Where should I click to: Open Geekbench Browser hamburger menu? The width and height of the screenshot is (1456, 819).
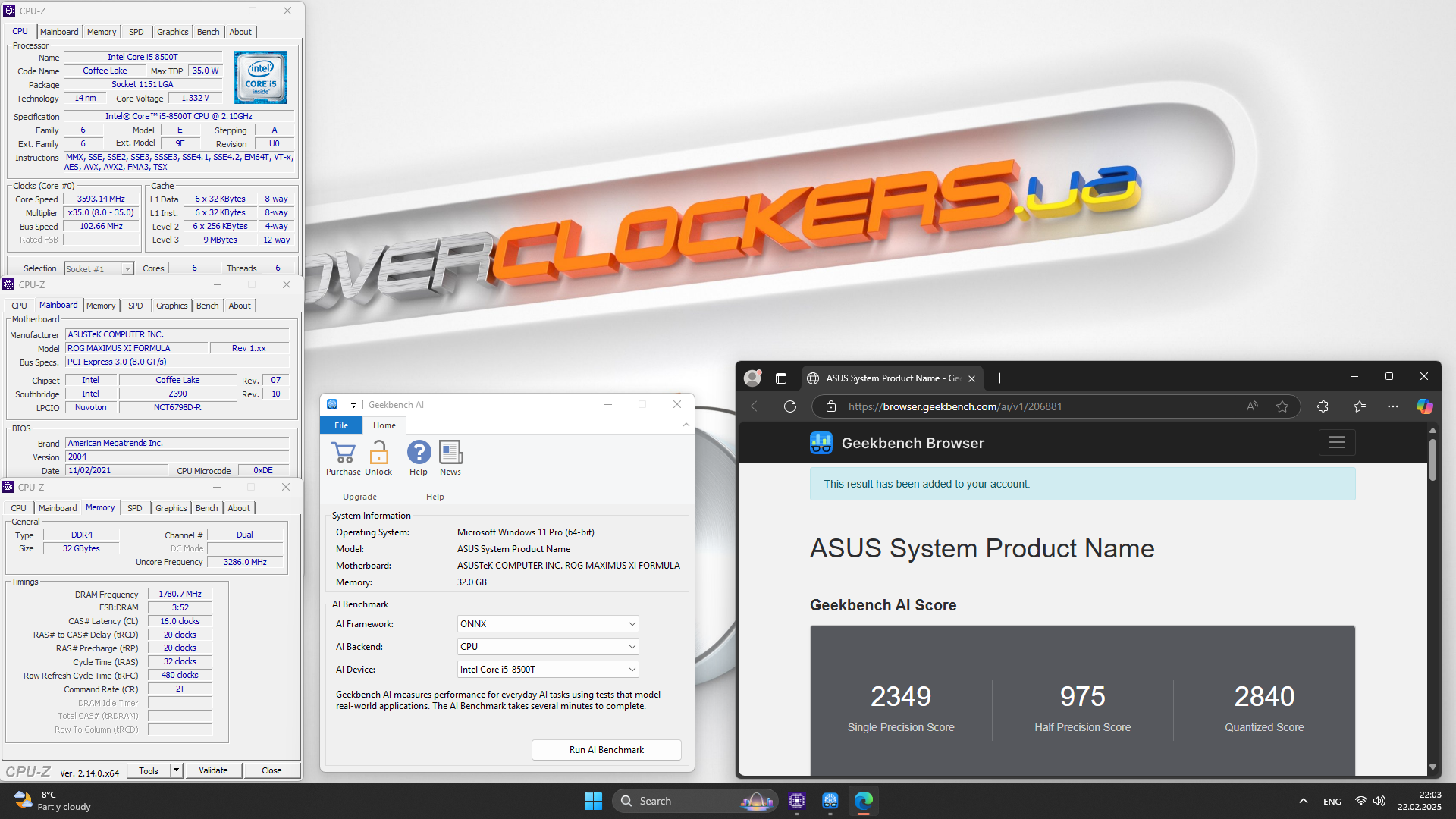tap(1337, 443)
